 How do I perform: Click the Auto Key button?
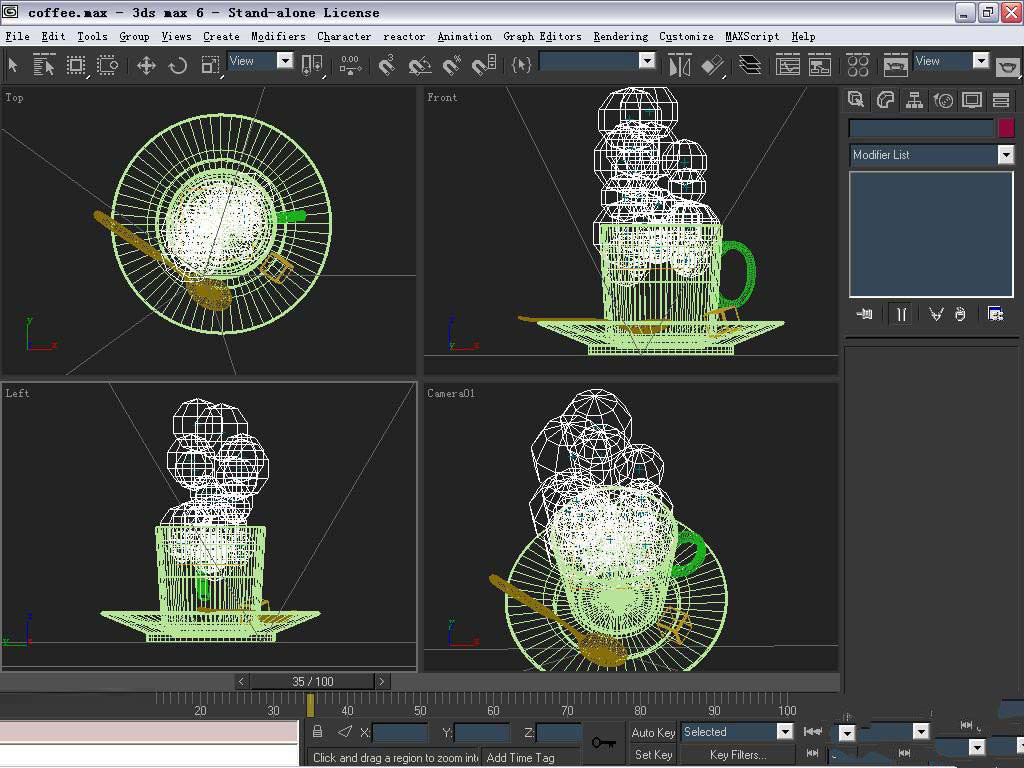[x=653, y=732]
